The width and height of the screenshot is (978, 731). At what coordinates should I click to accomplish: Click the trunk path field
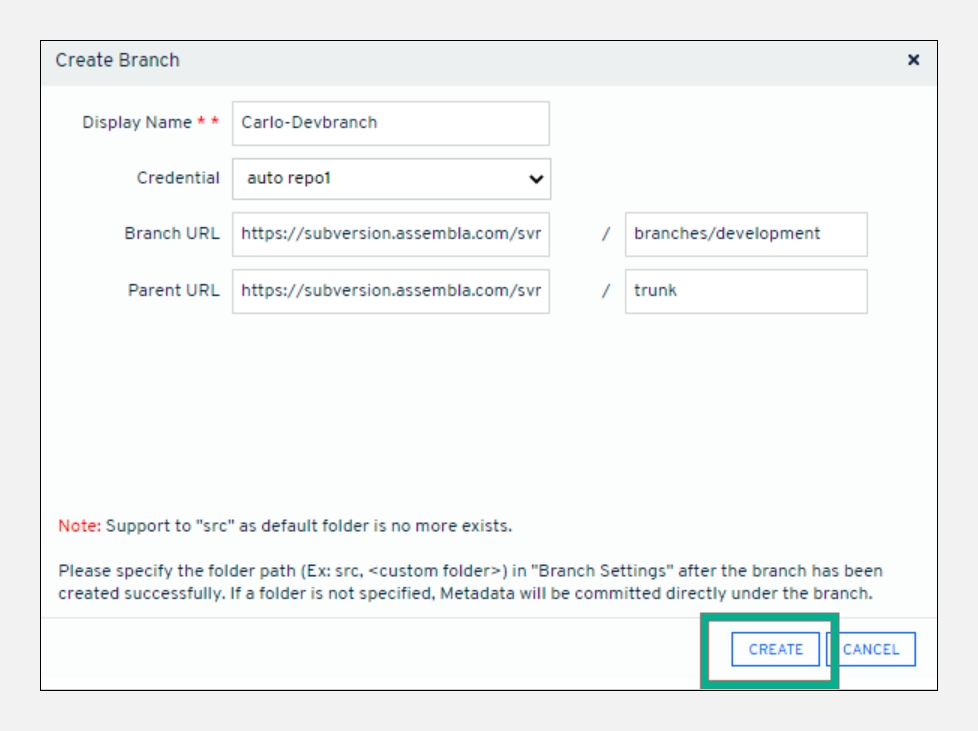click(745, 291)
